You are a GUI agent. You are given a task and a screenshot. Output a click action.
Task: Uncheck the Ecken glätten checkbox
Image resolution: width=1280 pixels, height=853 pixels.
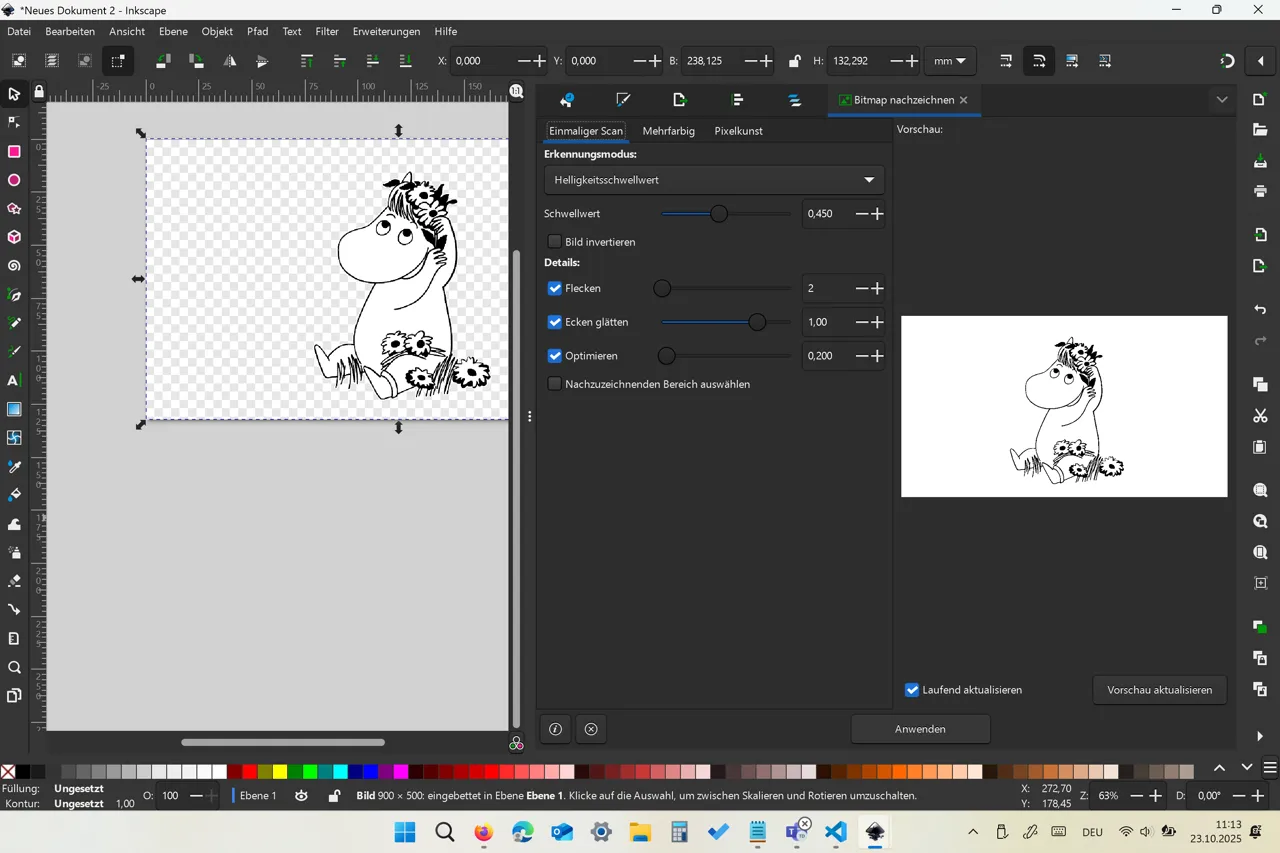555,322
